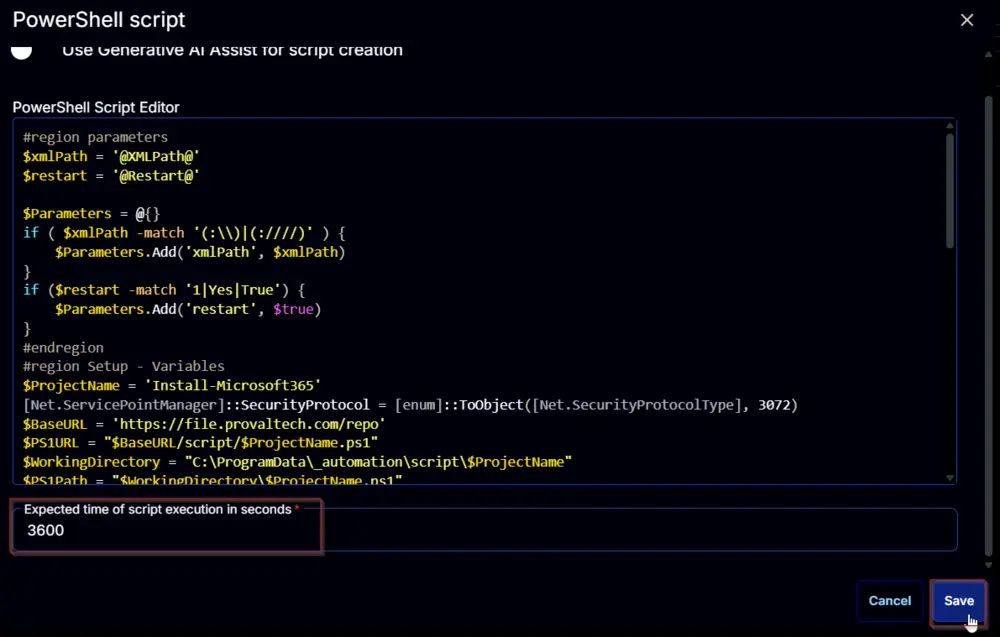Click script editor scroll-up arrow
The height and width of the screenshot is (637, 1000).
(950, 126)
